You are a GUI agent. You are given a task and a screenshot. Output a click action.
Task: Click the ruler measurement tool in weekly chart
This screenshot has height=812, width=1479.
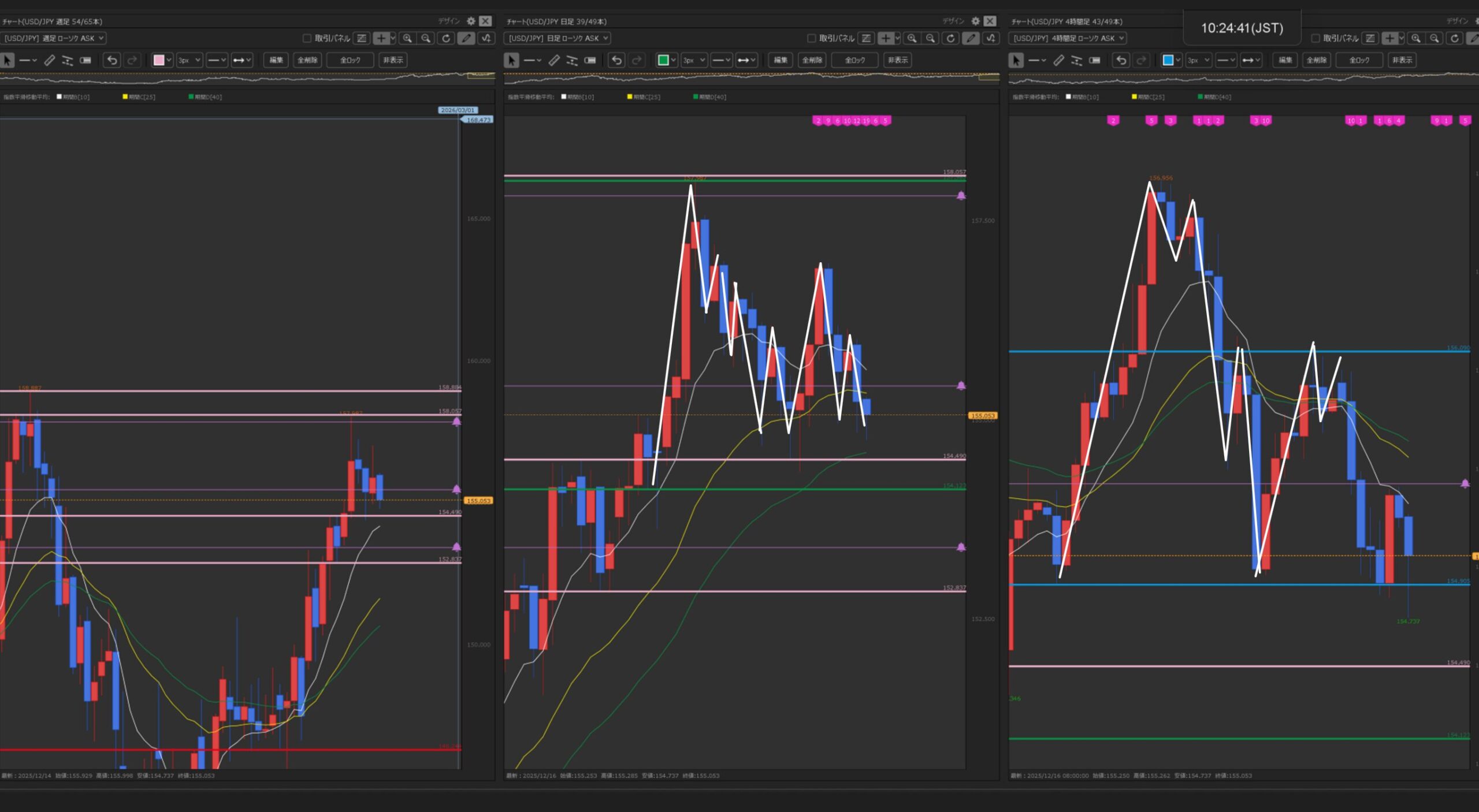50,60
